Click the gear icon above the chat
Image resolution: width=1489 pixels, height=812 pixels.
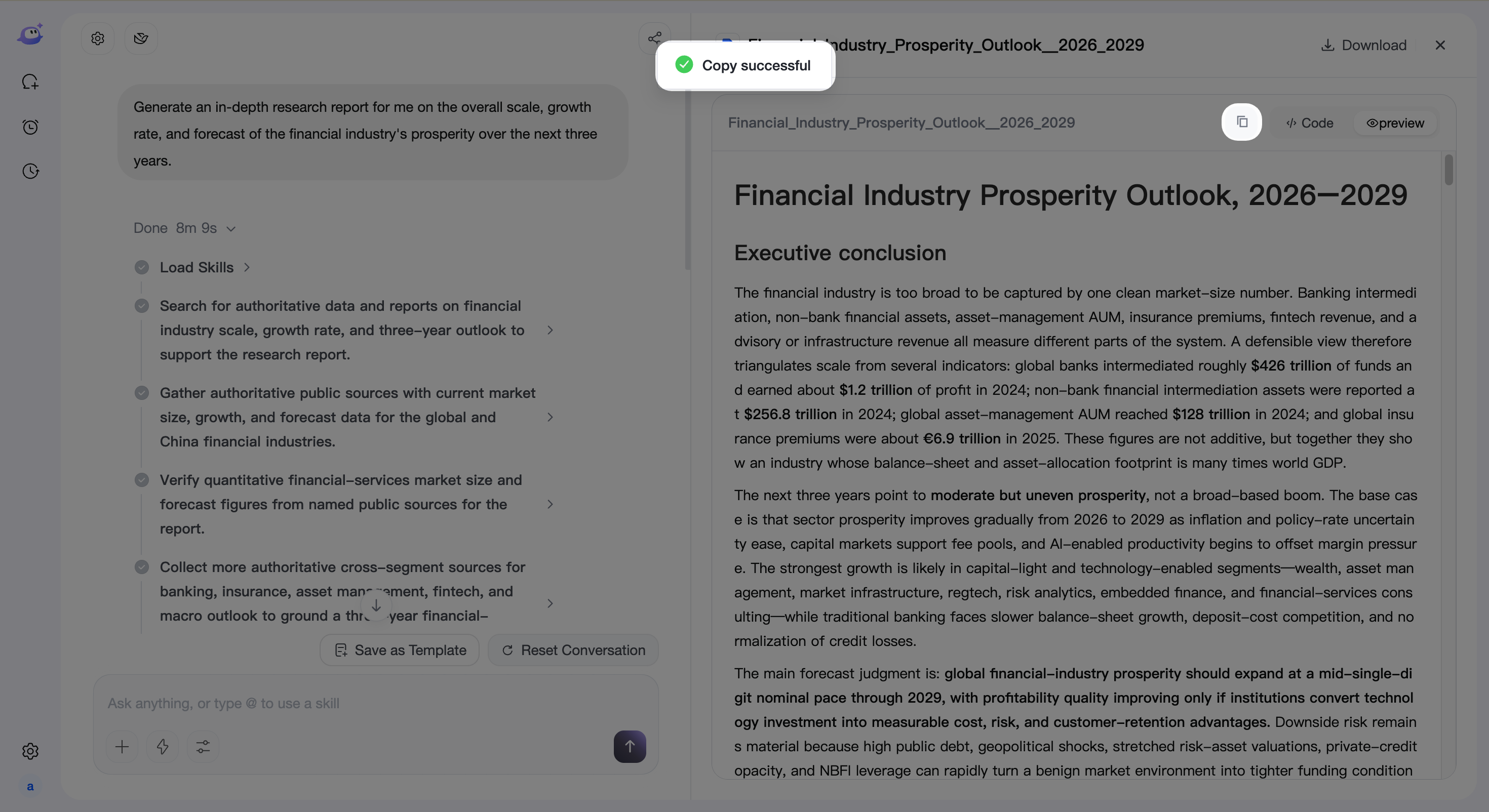(98, 38)
